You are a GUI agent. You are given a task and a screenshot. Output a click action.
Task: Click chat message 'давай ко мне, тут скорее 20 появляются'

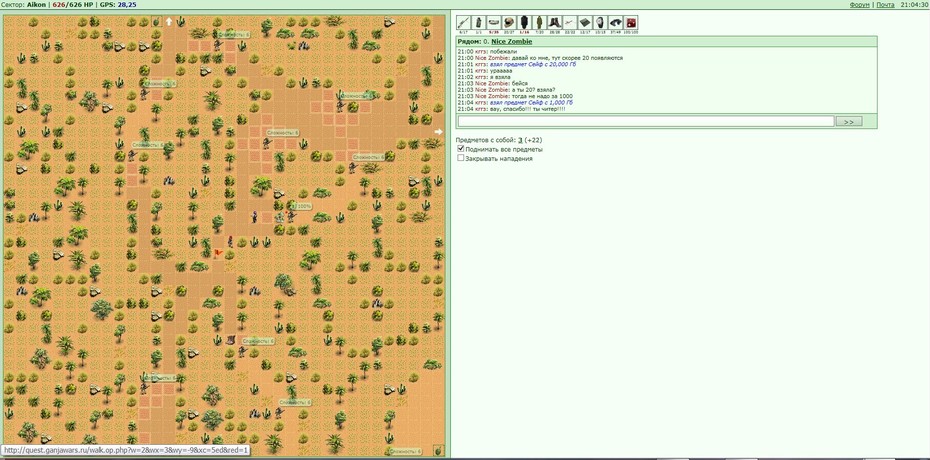(568, 58)
